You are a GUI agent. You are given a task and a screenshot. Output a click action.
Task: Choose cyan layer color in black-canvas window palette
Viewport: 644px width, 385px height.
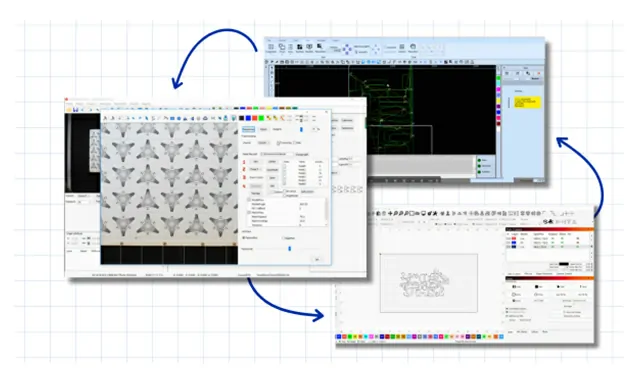tap(498, 83)
